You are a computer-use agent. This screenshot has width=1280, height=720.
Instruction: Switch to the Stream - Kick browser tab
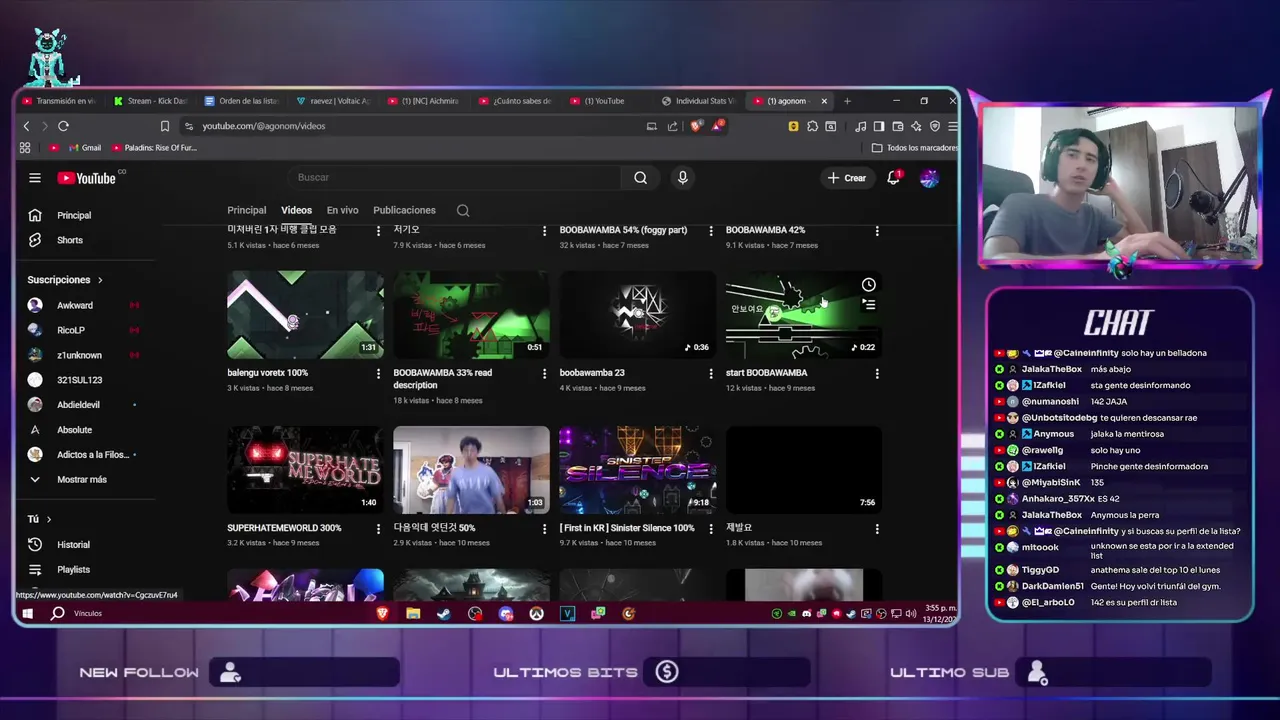tap(150, 101)
